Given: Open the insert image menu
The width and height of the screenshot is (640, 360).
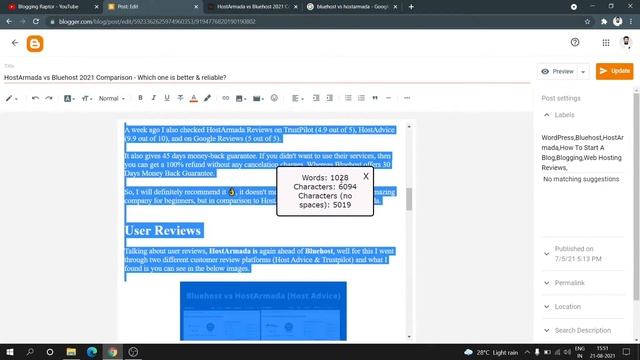Looking at the screenshot, I should click(x=241, y=98).
